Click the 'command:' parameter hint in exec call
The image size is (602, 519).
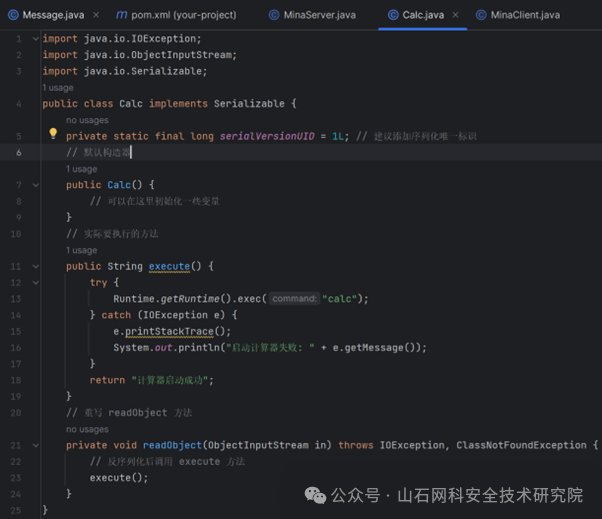pos(294,299)
